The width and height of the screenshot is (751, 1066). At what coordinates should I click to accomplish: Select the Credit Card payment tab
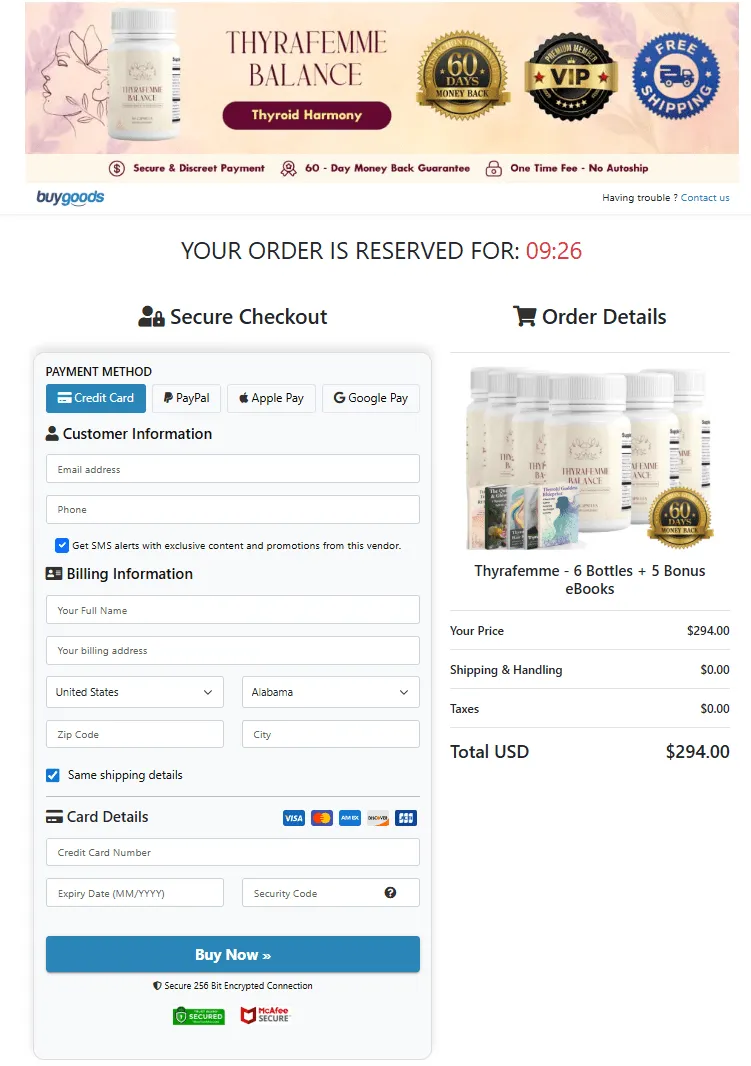click(x=96, y=398)
